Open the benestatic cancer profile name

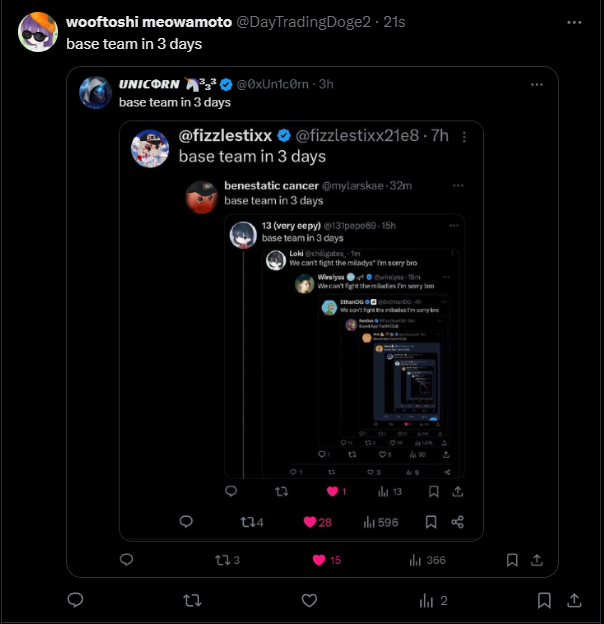270,185
